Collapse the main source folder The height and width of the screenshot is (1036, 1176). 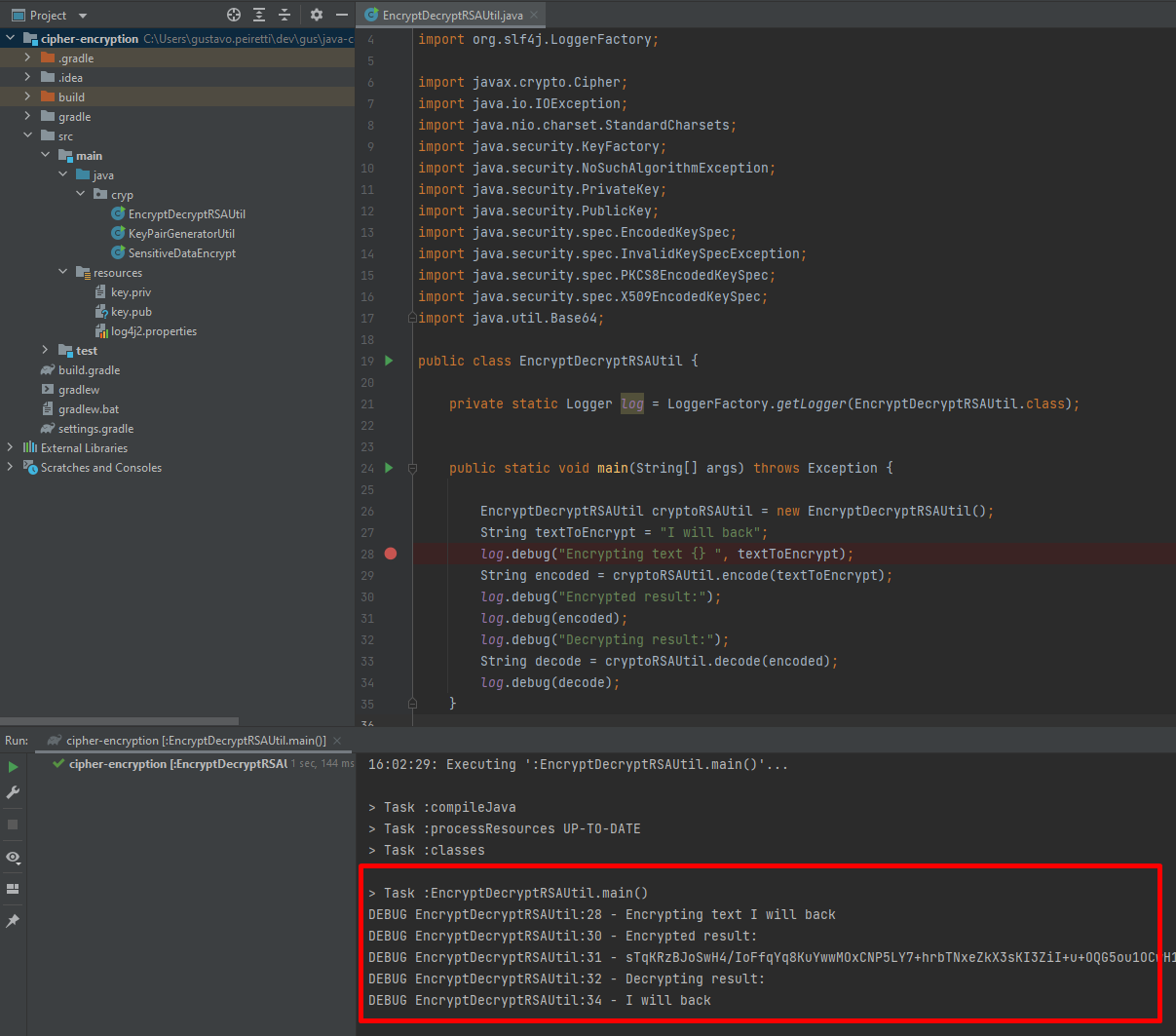pyautogui.click(x=45, y=155)
